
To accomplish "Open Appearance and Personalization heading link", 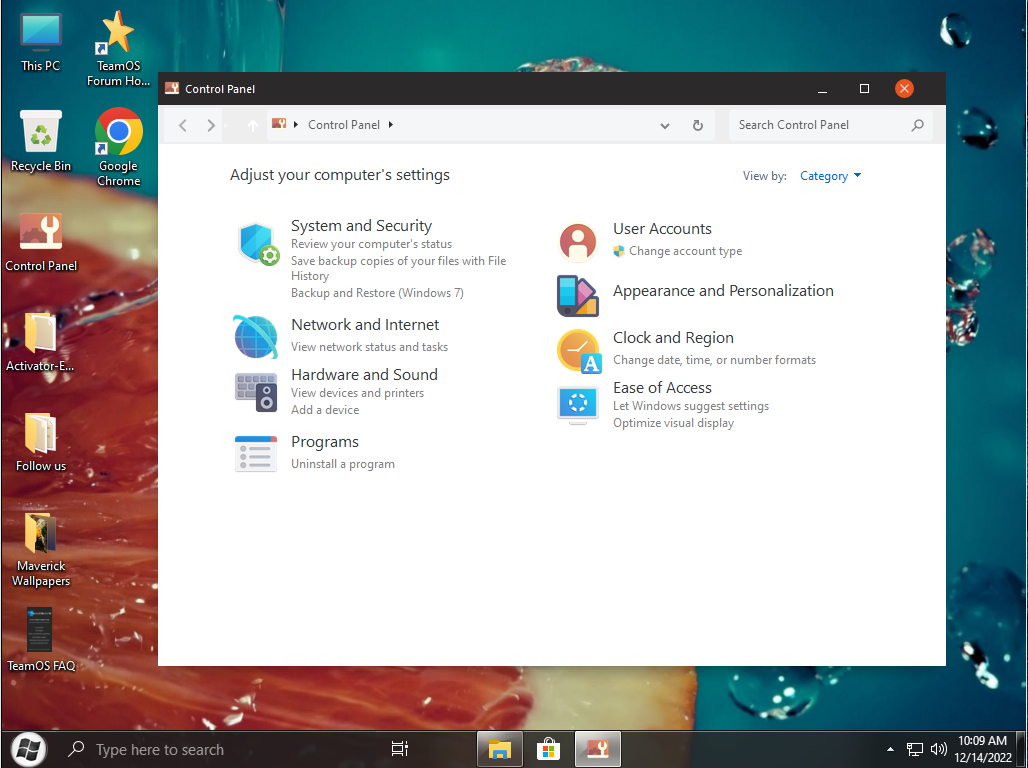I will click(x=723, y=291).
